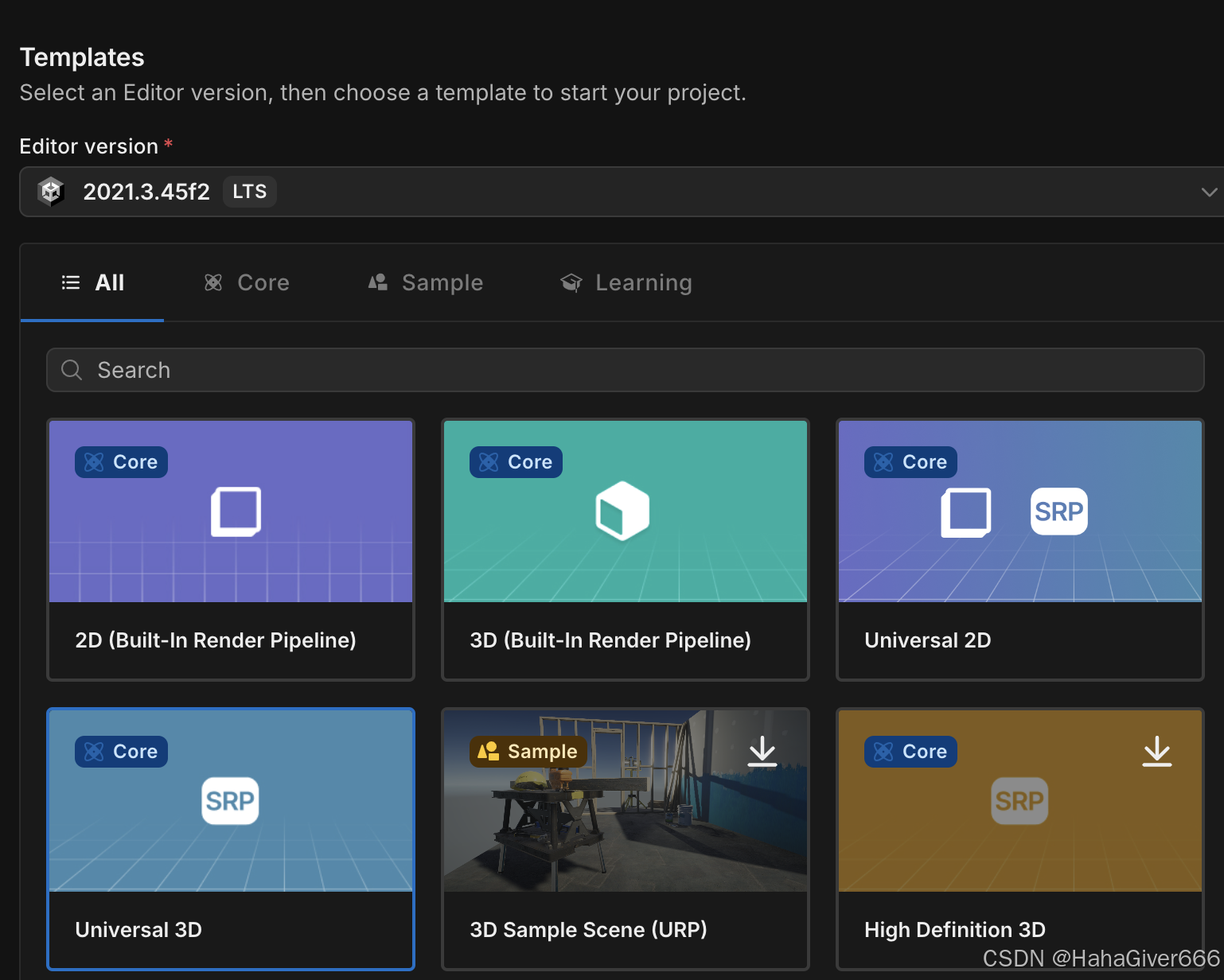Image resolution: width=1224 pixels, height=980 pixels.
Task: Click the white square icon on 2D Built-In card
Action: point(236,511)
